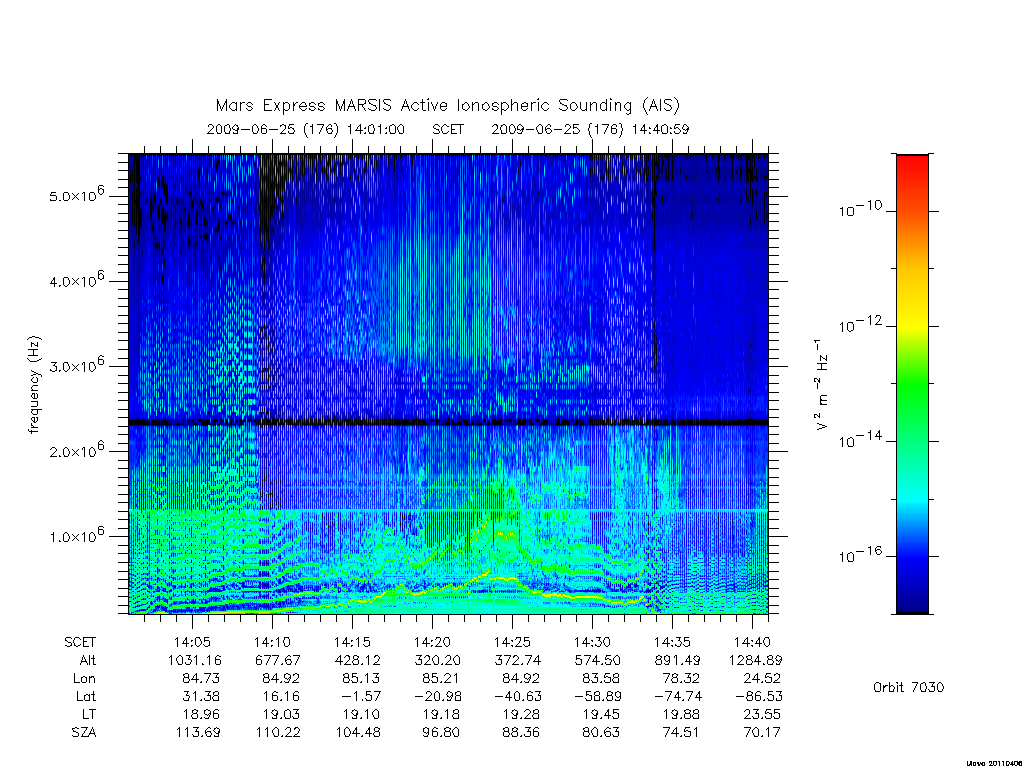This screenshot has width=1024, height=768.
Task: Click the 14:35 time tick label
Action: pos(672,643)
